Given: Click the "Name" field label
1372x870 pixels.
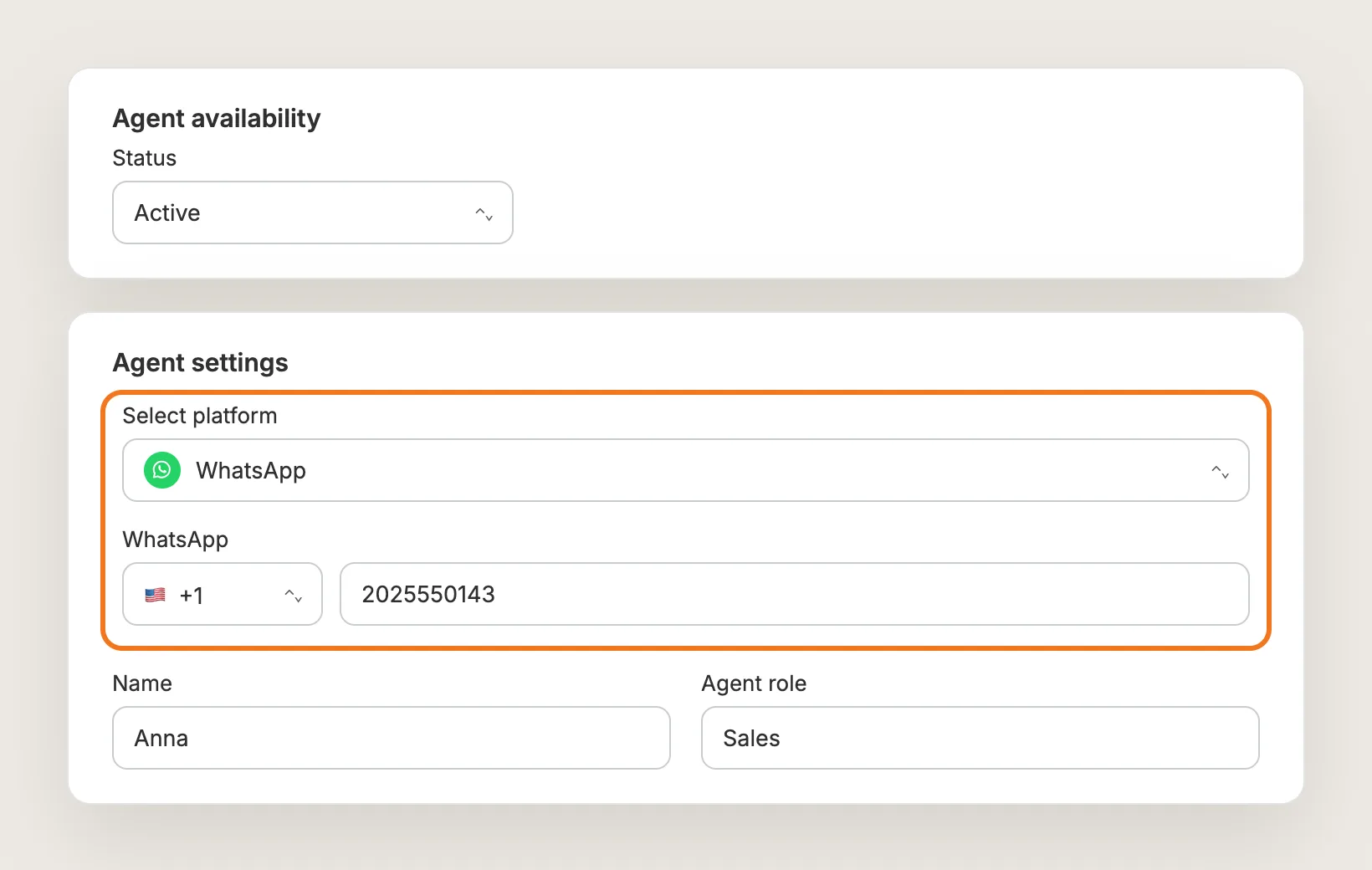Looking at the screenshot, I should click(142, 683).
